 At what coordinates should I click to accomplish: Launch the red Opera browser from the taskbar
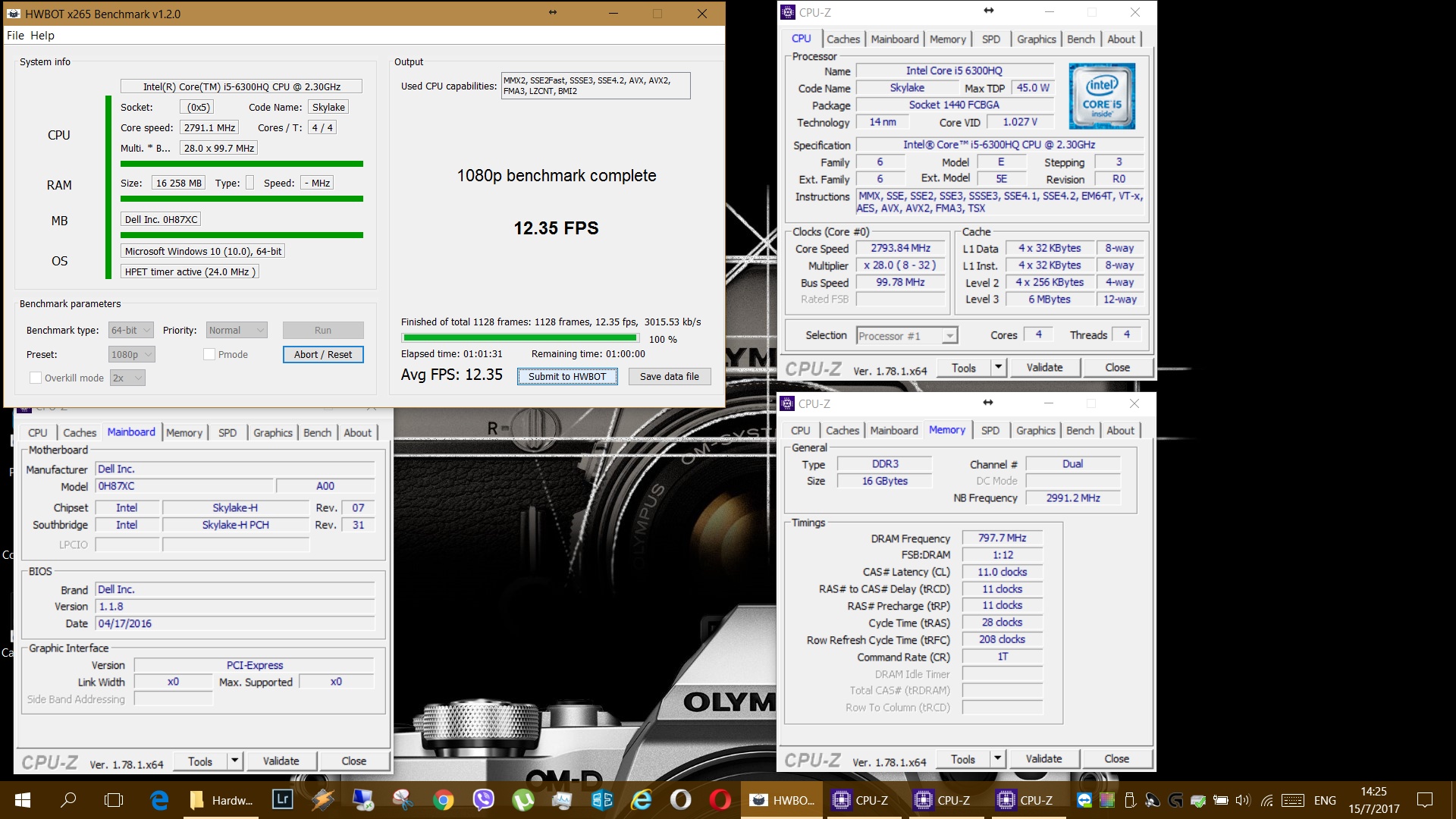click(720, 799)
